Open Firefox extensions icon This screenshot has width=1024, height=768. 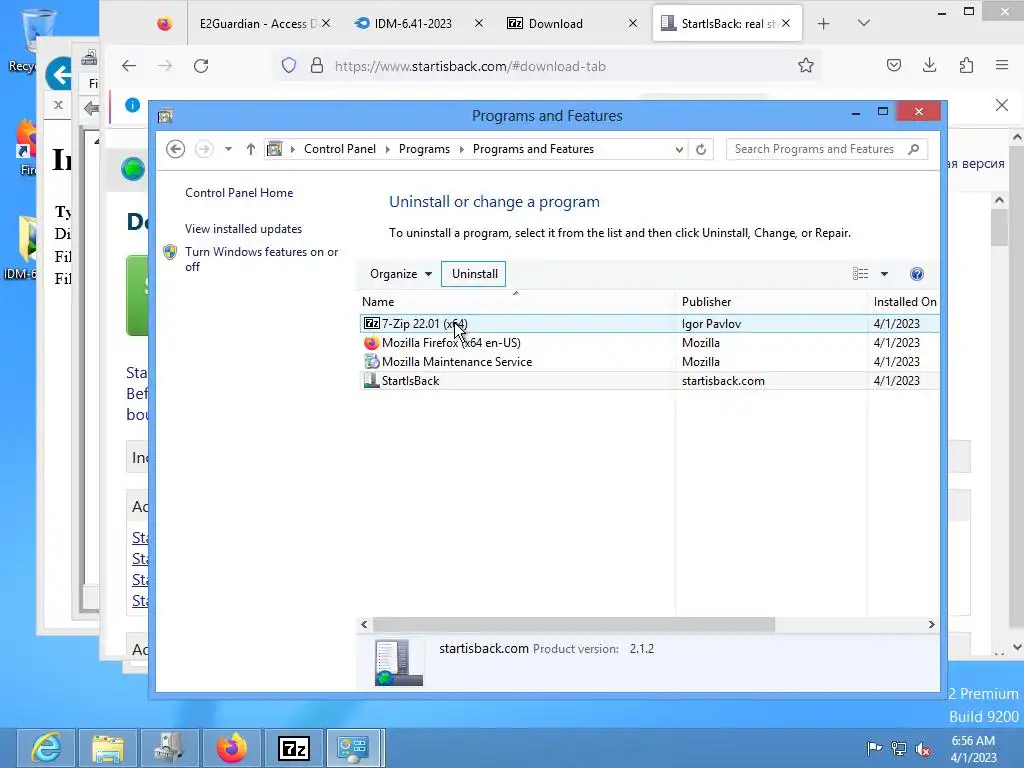[x=967, y=65]
